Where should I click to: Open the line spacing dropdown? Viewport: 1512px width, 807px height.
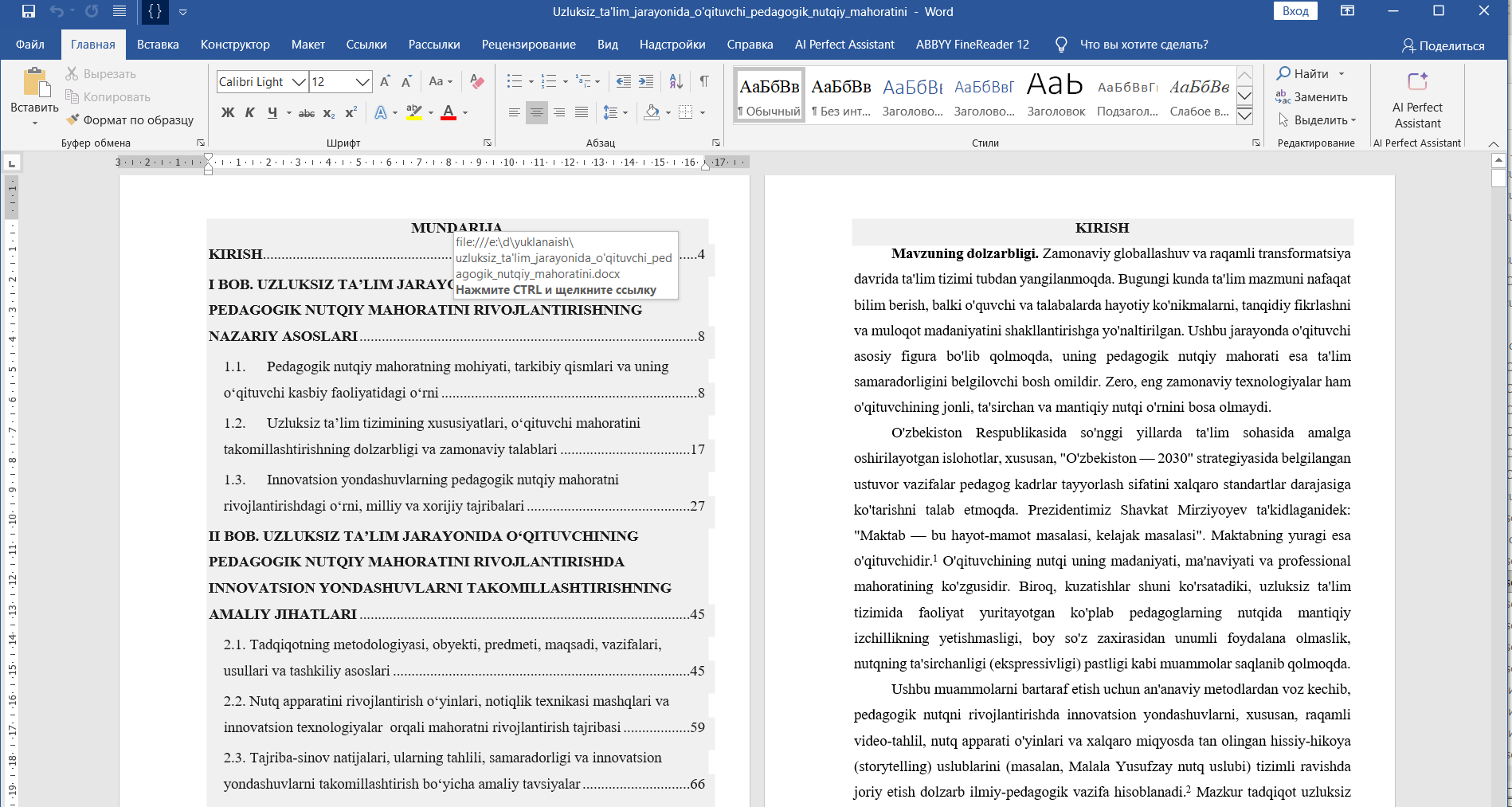tap(616, 113)
